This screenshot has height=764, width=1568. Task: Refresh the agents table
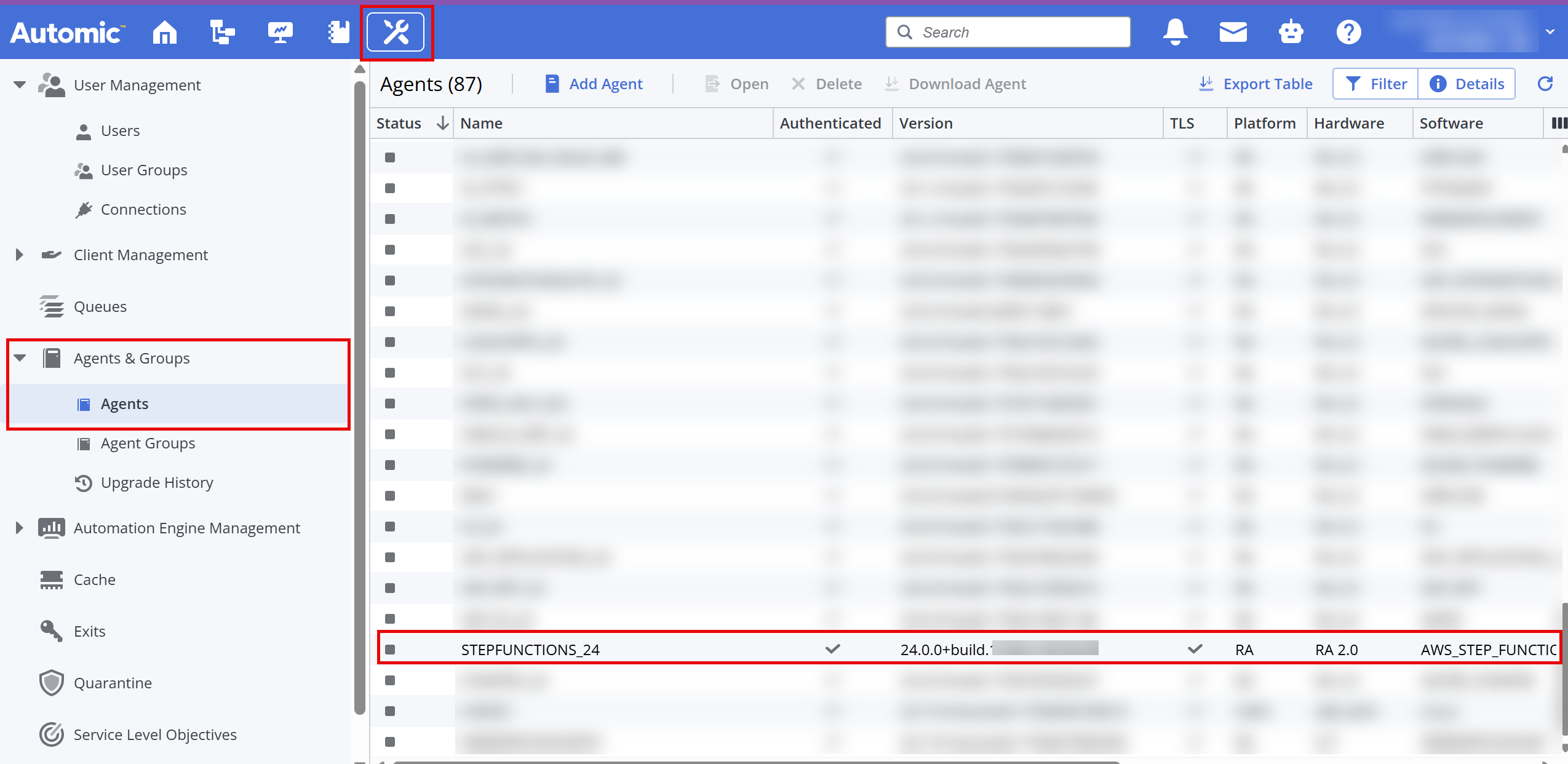tap(1545, 84)
